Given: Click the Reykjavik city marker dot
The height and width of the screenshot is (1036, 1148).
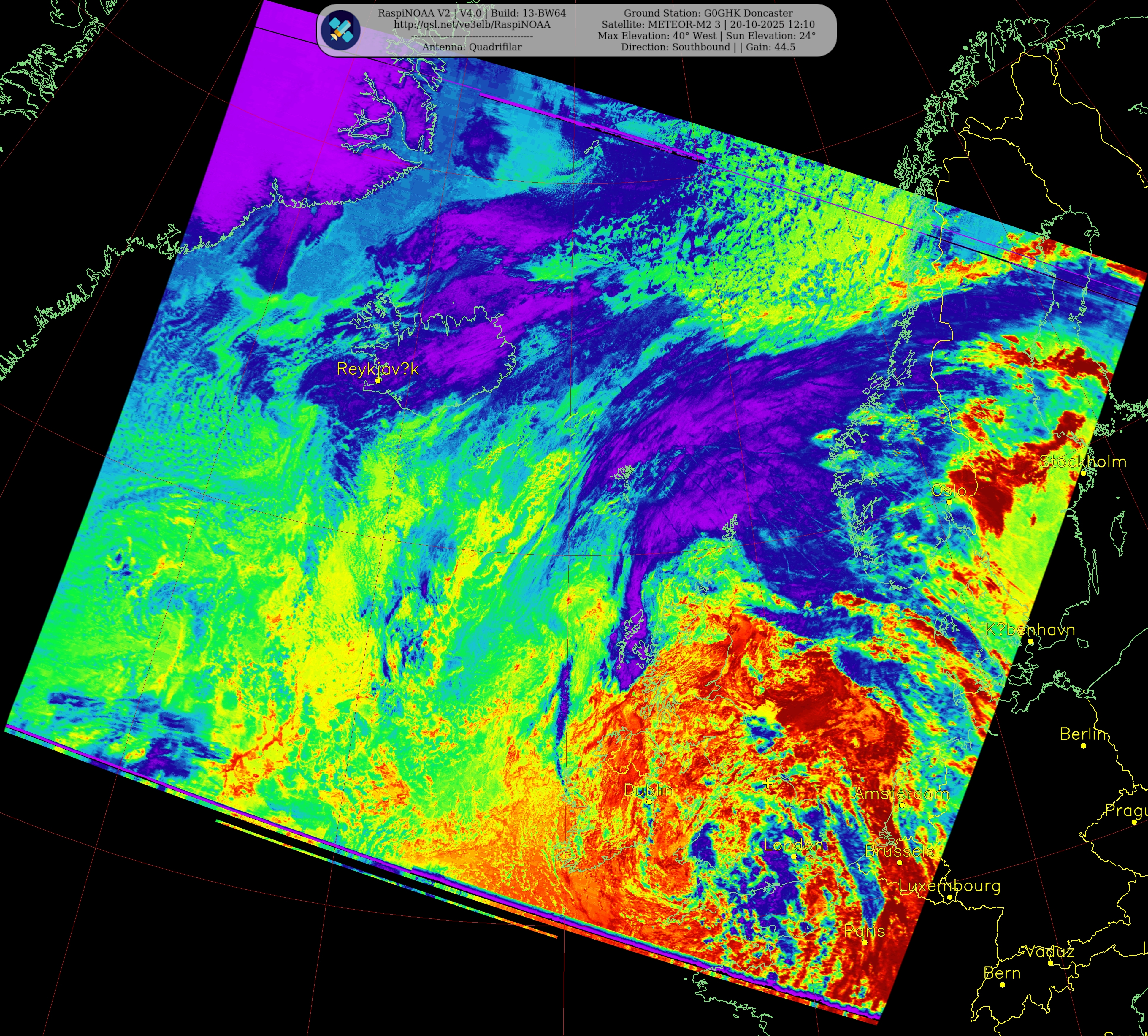Looking at the screenshot, I should (378, 380).
